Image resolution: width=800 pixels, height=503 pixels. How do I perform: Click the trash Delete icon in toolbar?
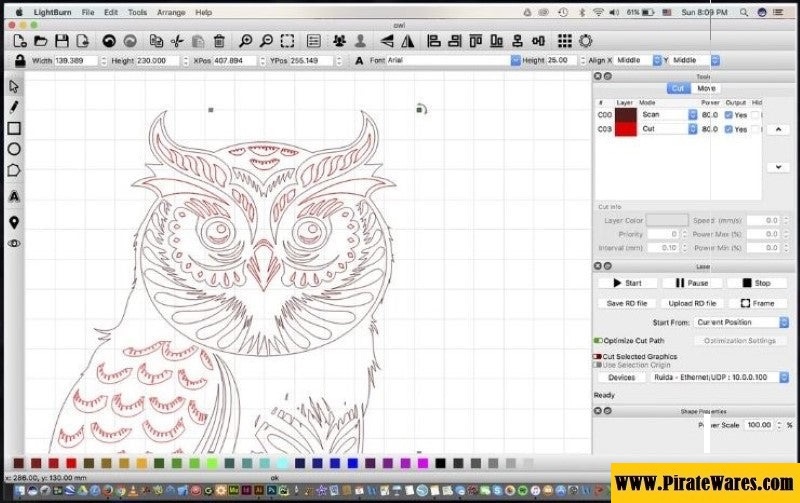220,41
